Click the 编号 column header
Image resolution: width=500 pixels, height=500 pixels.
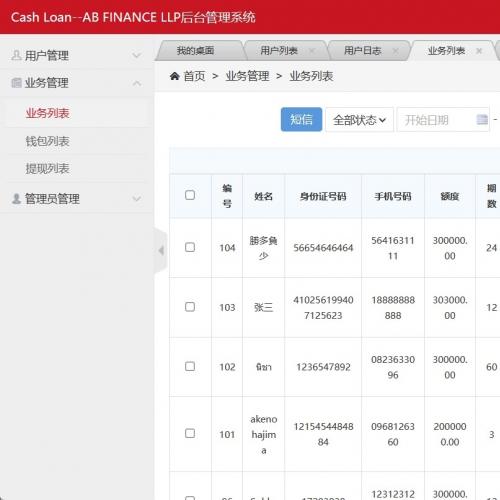(x=227, y=196)
